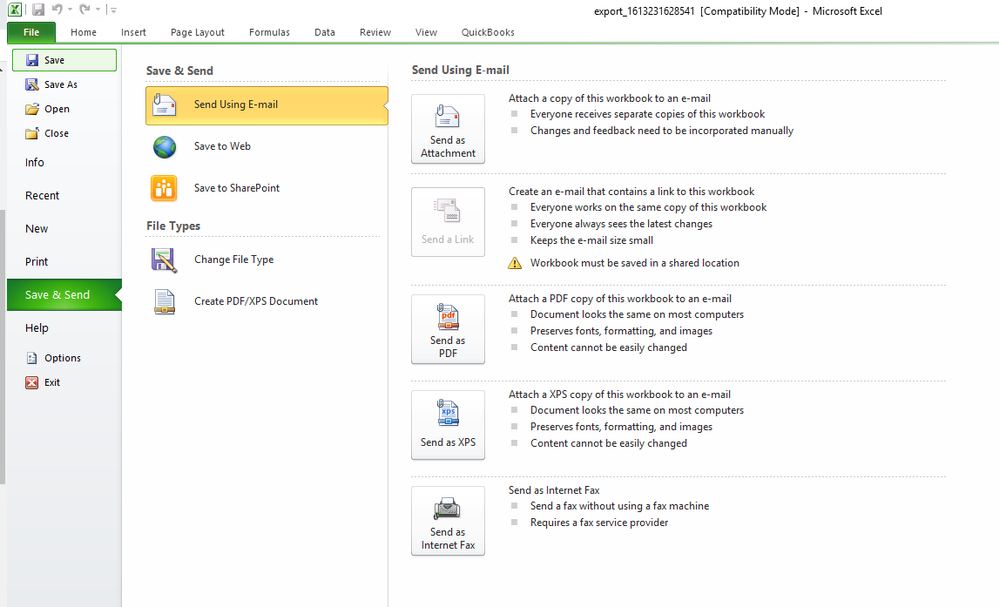Switch to the Home ribbon tab
999x607 pixels.
pyautogui.click(x=83, y=32)
